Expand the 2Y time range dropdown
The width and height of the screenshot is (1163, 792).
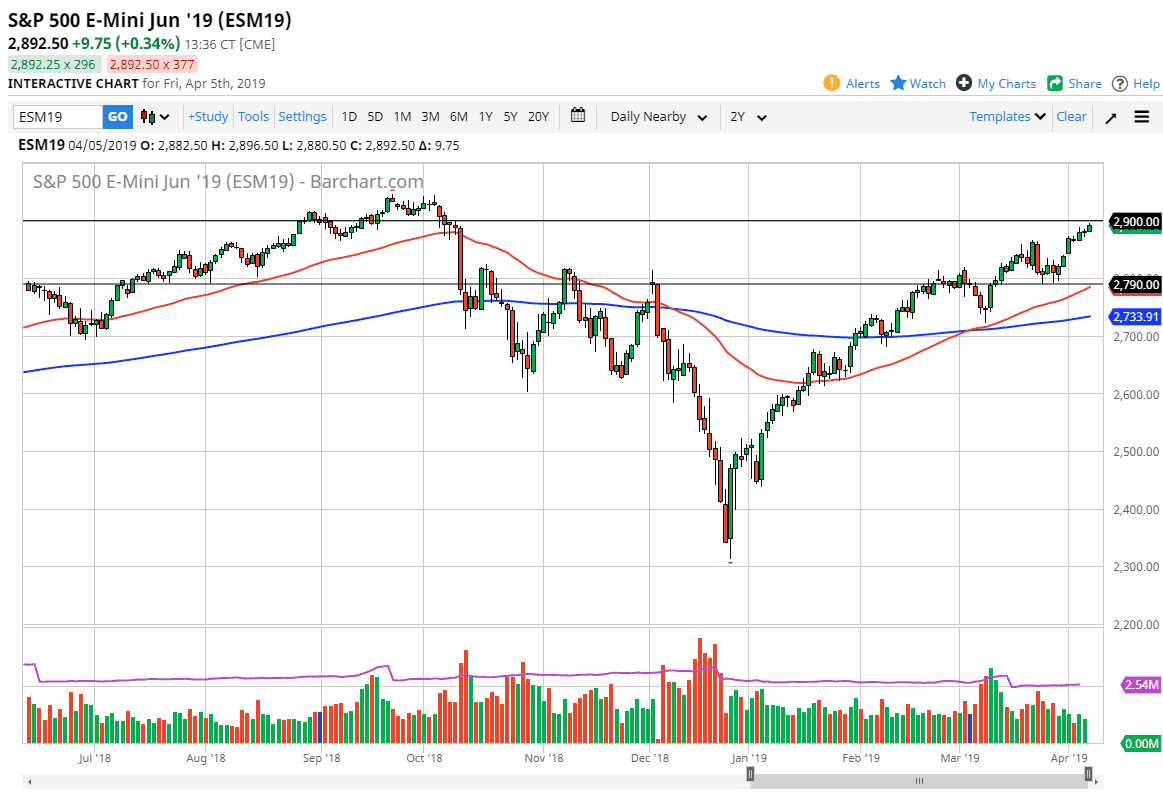point(745,117)
